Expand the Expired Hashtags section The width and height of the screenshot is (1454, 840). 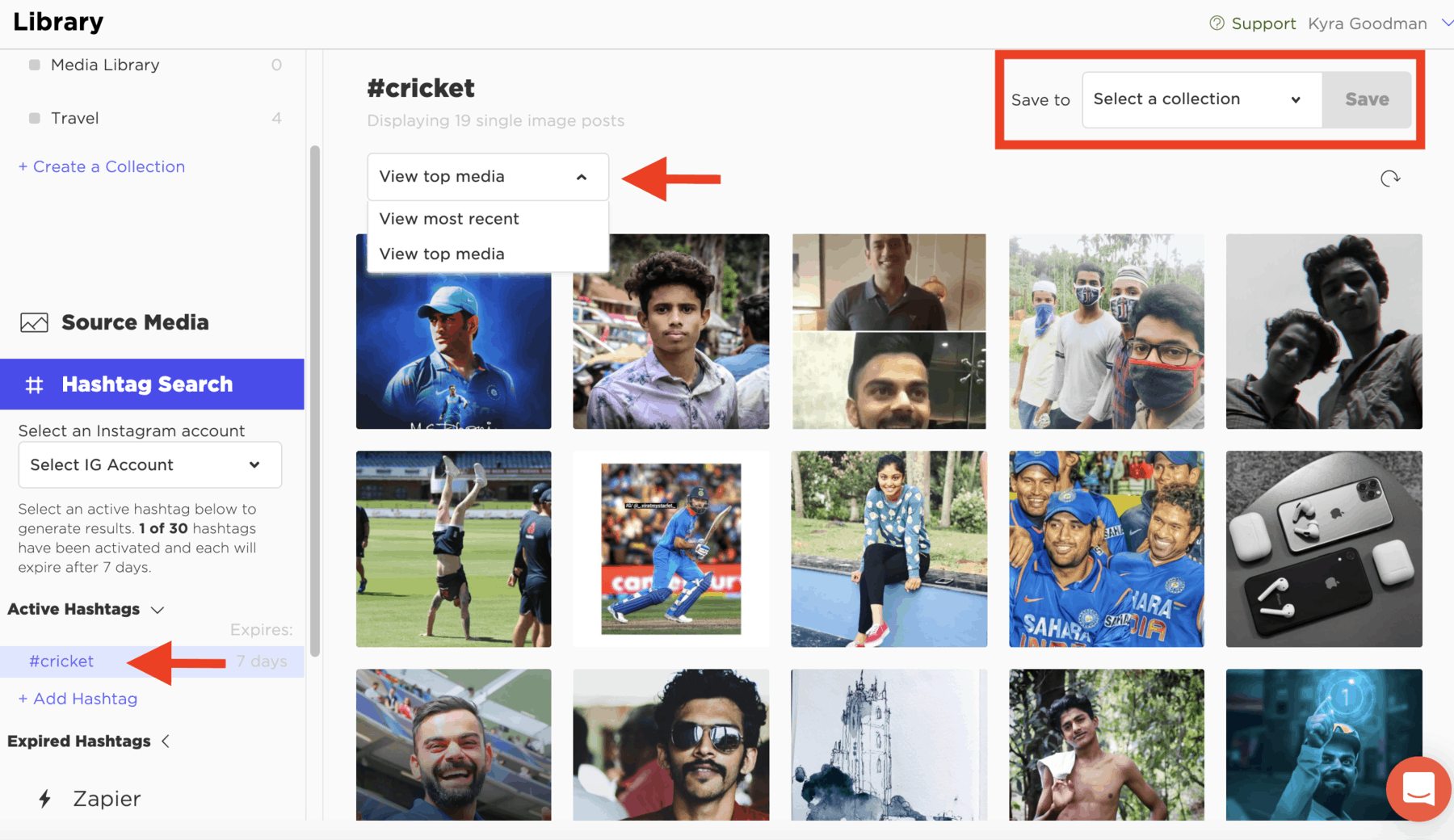[x=166, y=741]
